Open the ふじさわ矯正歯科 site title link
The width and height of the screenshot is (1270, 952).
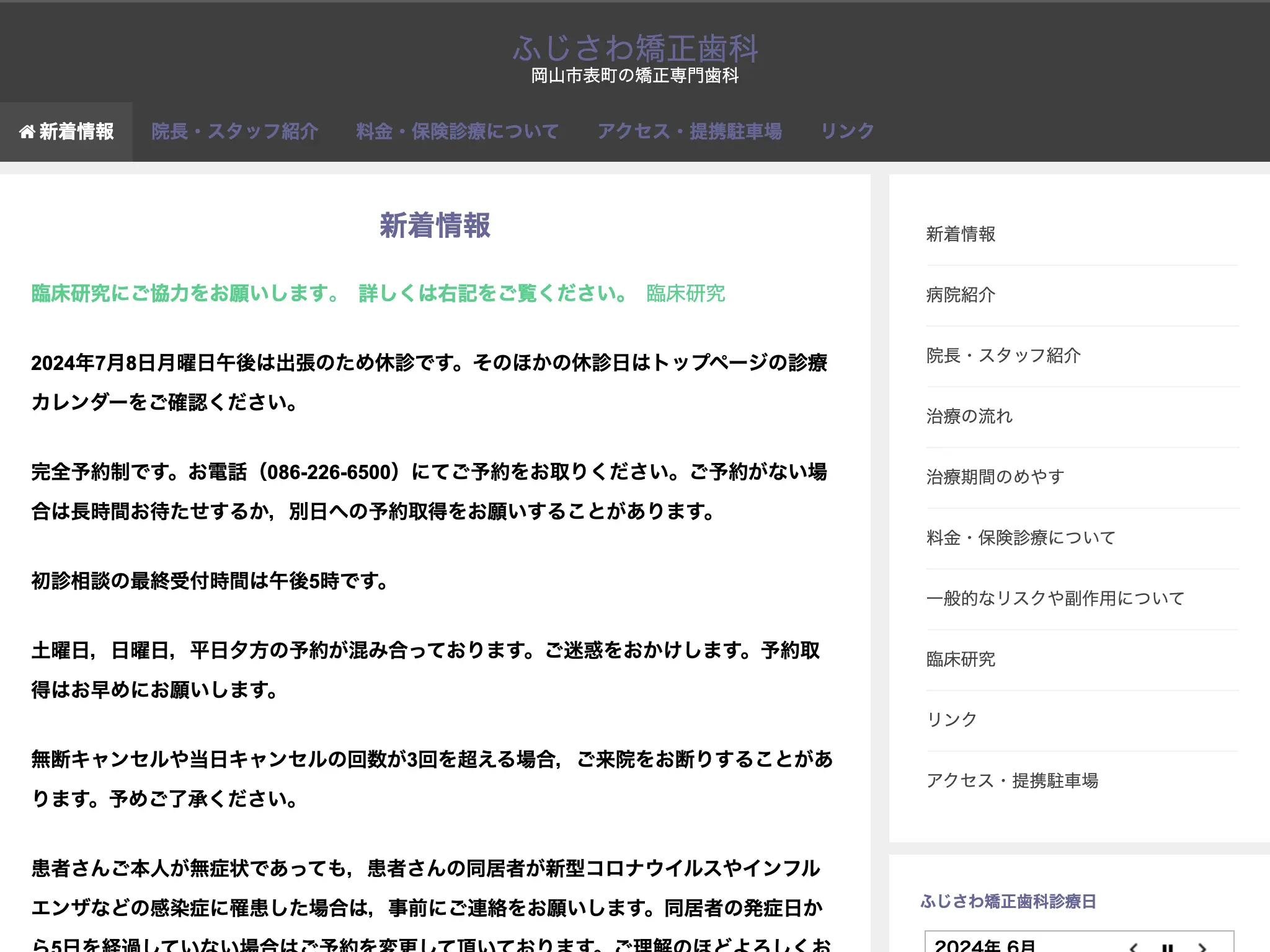635,48
